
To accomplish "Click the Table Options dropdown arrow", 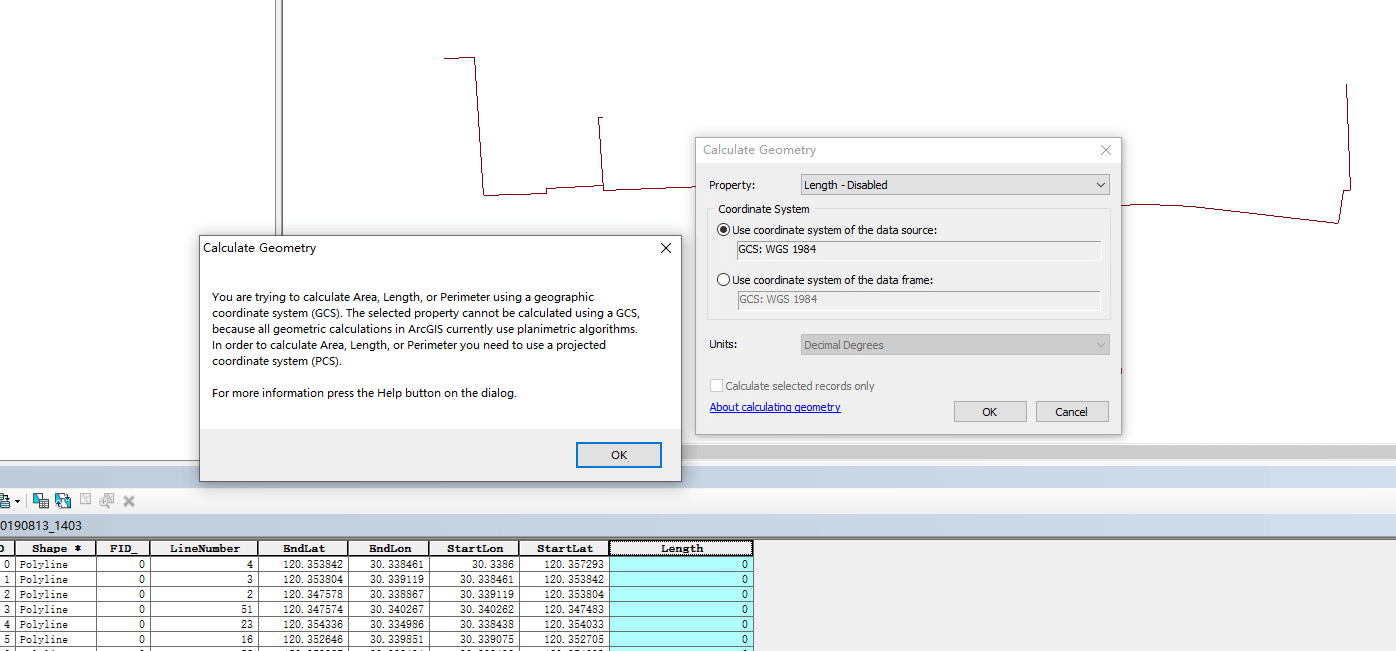I will tap(18, 501).
